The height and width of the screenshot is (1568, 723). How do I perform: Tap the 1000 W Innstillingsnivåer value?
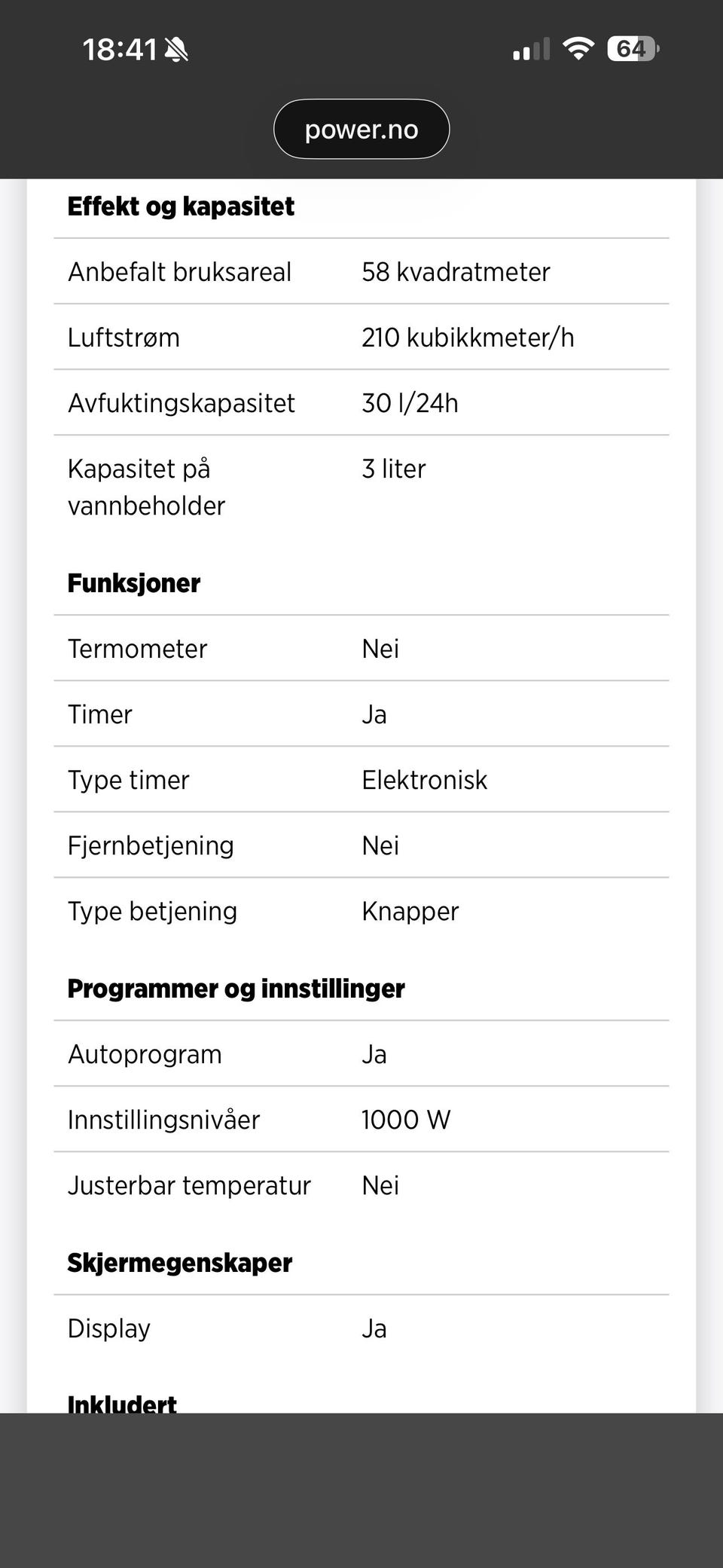[x=406, y=1120]
